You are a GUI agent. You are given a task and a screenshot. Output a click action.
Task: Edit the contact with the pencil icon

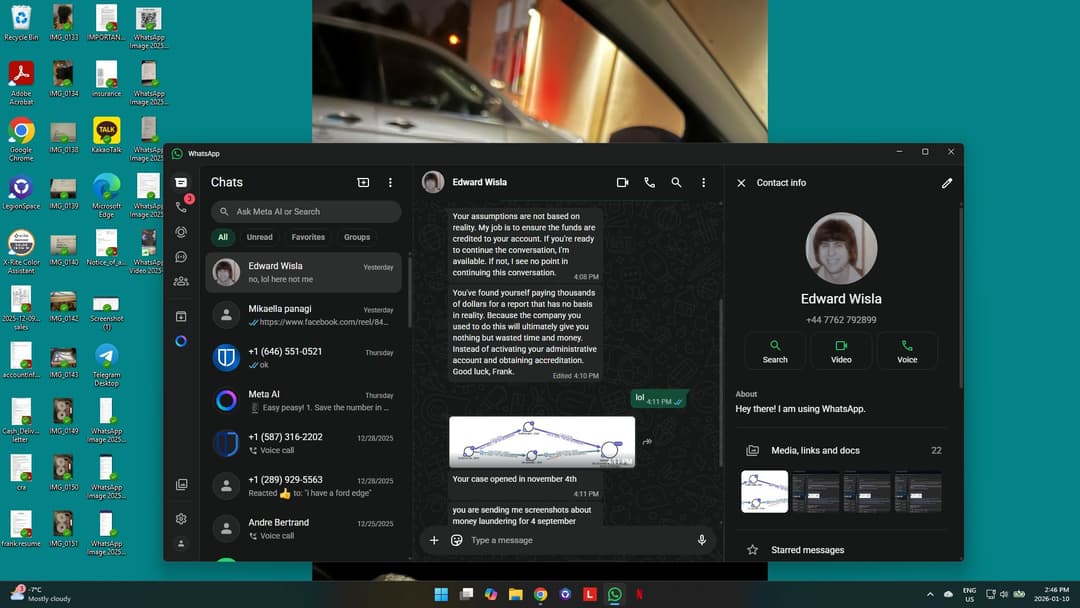point(947,183)
